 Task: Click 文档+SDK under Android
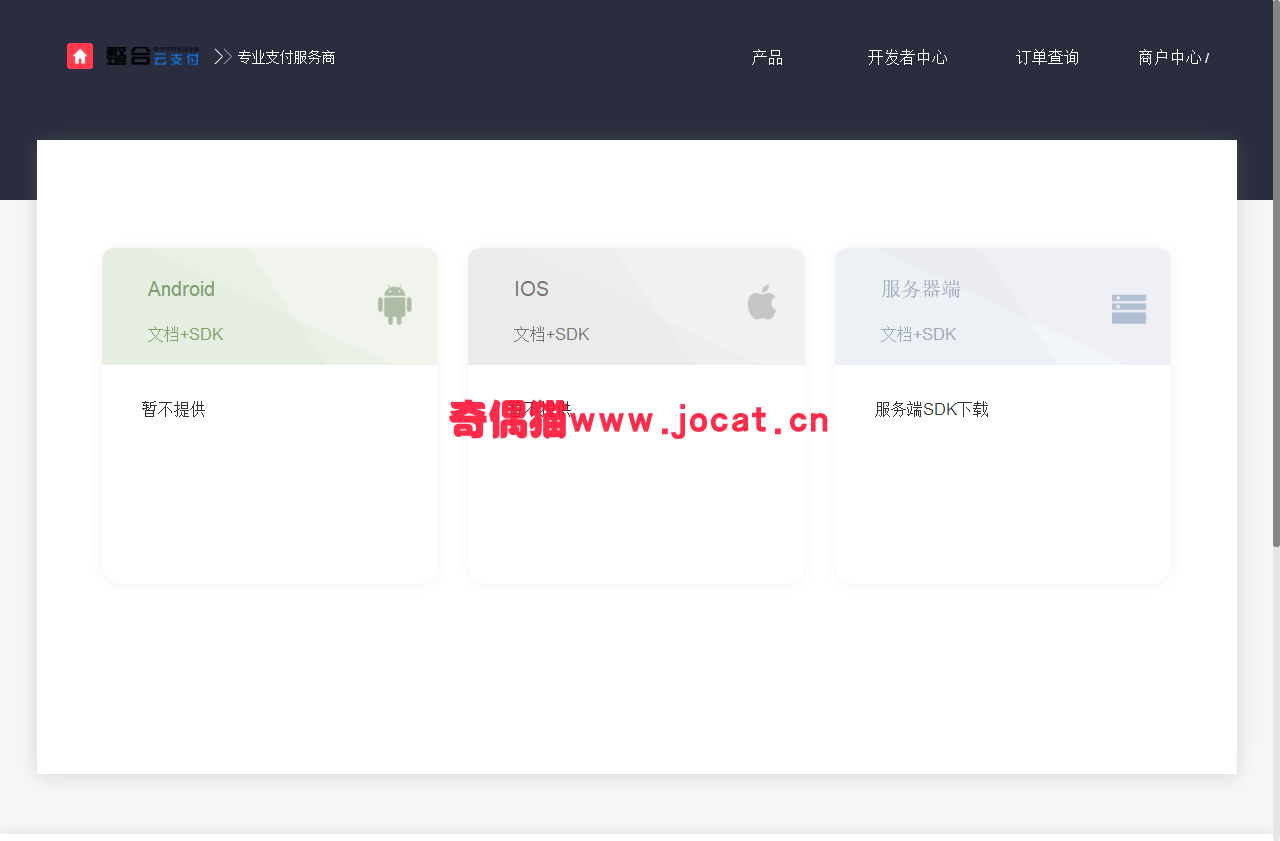point(185,334)
